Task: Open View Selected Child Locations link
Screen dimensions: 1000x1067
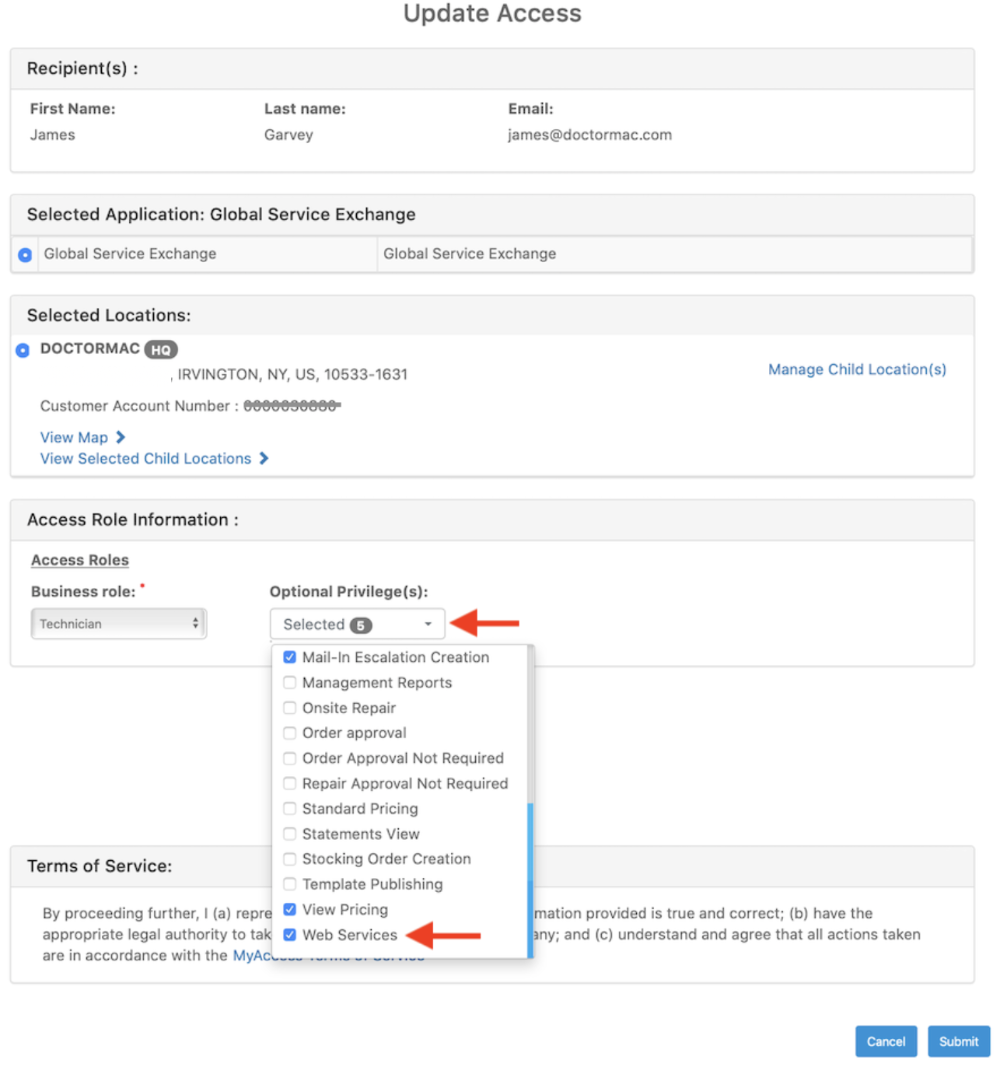Action: [146, 459]
